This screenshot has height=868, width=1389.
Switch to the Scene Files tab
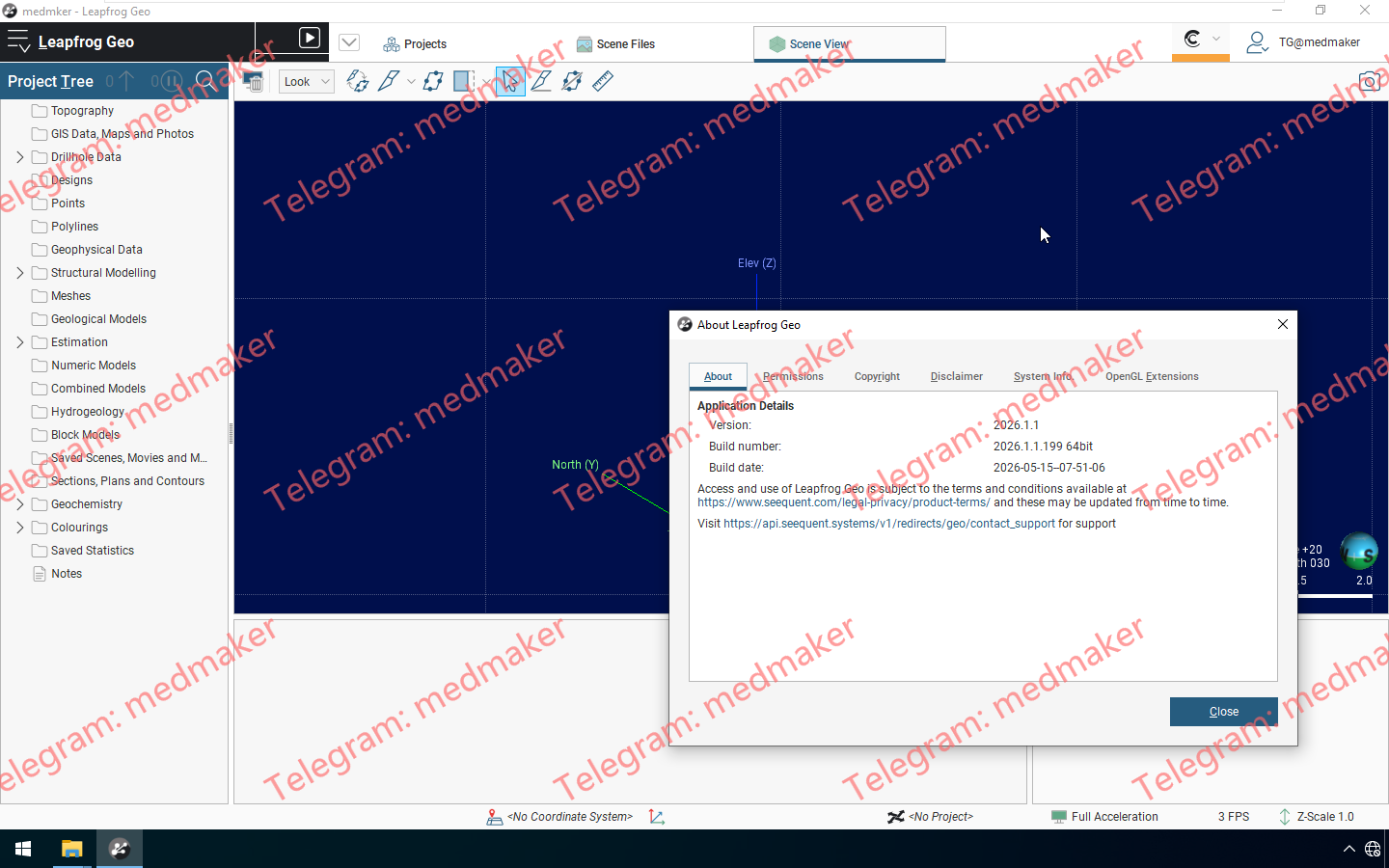coord(616,44)
